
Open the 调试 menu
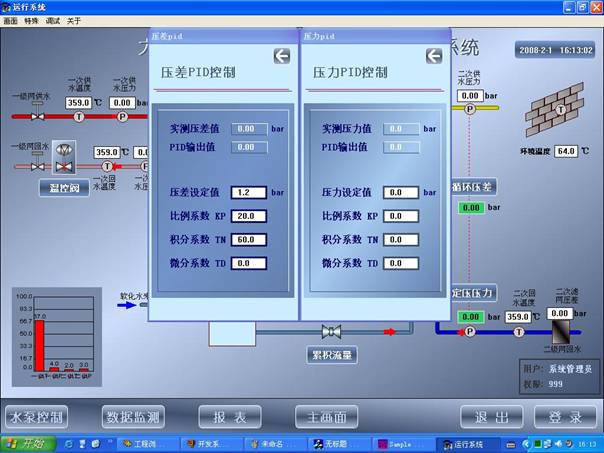pos(54,20)
